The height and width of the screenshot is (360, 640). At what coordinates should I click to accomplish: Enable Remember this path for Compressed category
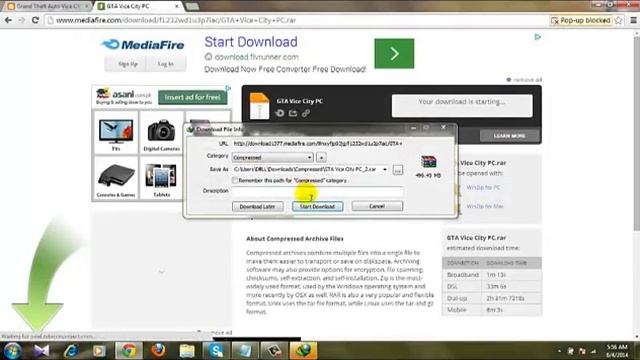pos(235,180)
